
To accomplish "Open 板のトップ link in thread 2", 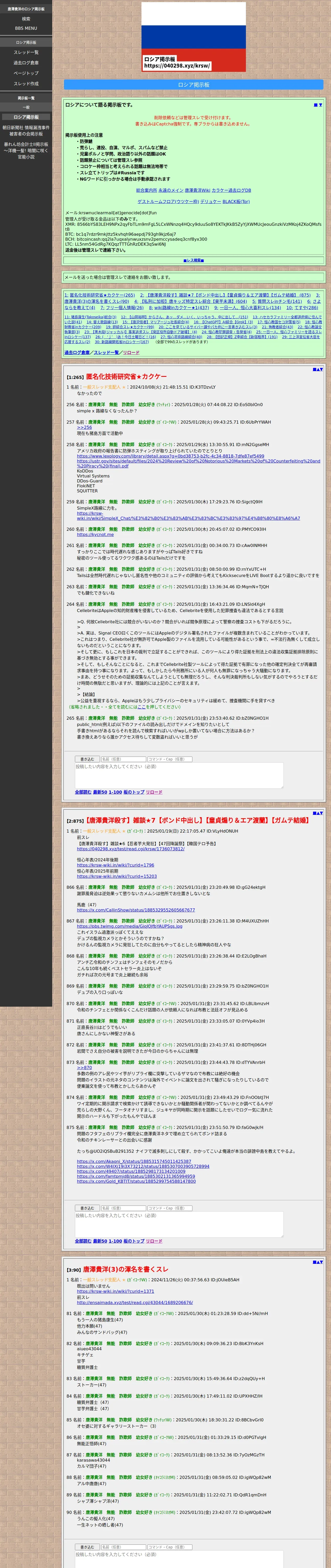I will (x=134, y=1241).
